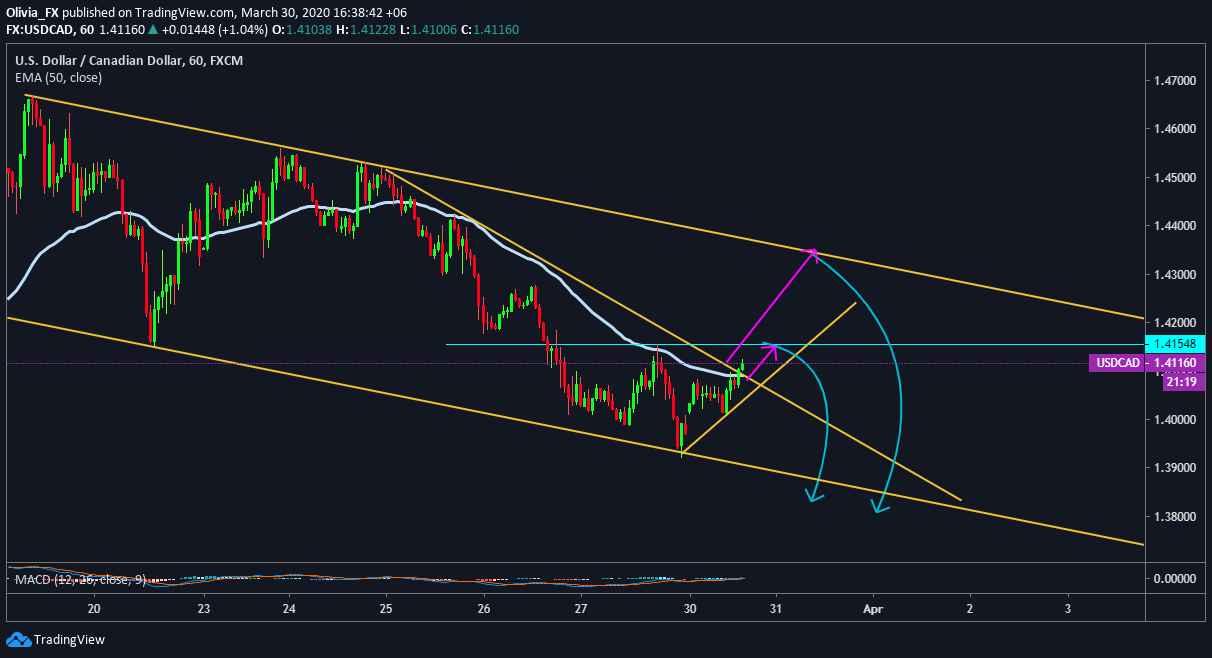Click the 1.46000 price axis label
This screenshot has height=658, width=1212.
tap(1177, 129)
